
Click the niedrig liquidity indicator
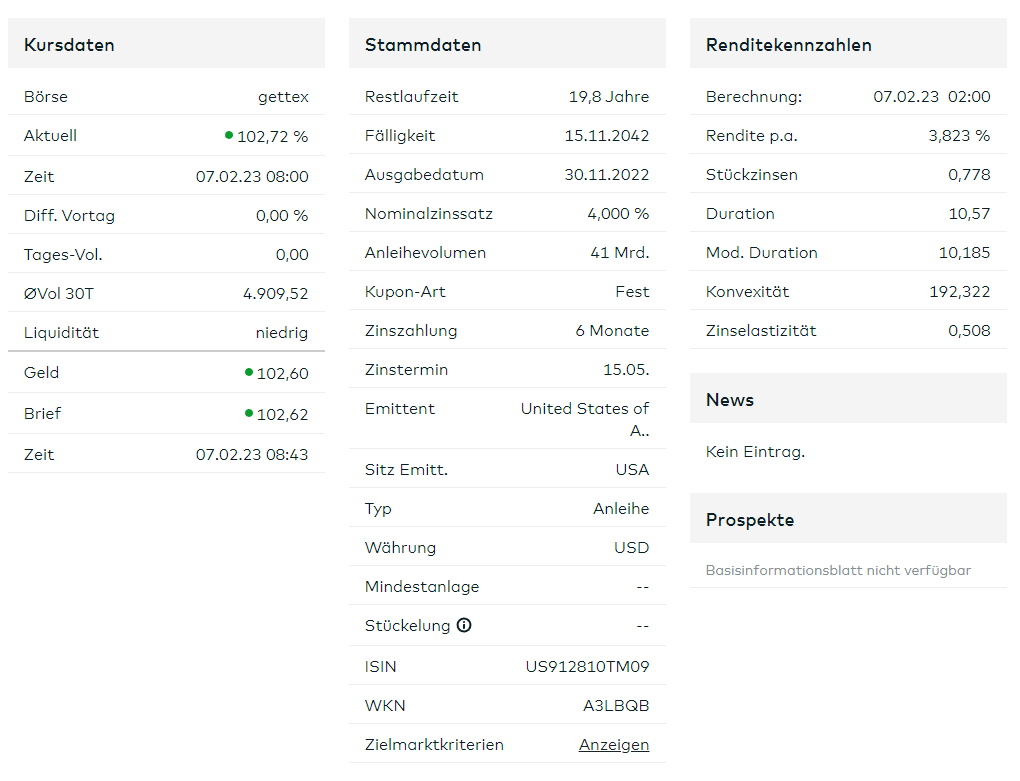coord(284,332)
